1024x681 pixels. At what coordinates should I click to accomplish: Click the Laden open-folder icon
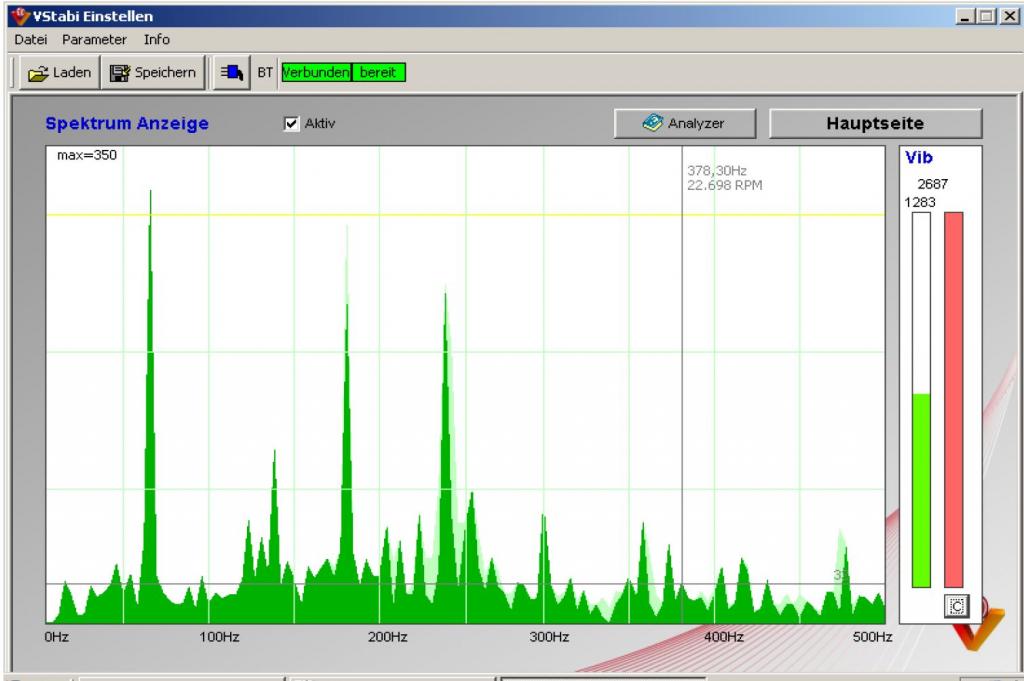(38, 73)
